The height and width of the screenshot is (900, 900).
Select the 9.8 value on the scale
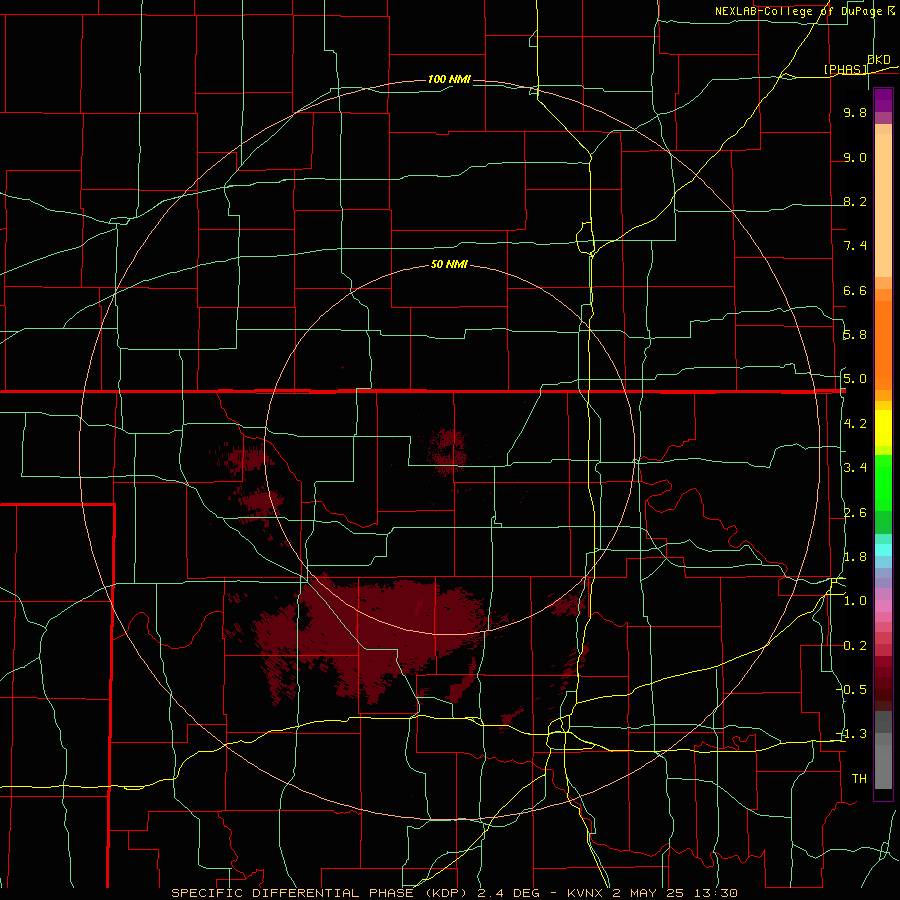tap(855, 112)
